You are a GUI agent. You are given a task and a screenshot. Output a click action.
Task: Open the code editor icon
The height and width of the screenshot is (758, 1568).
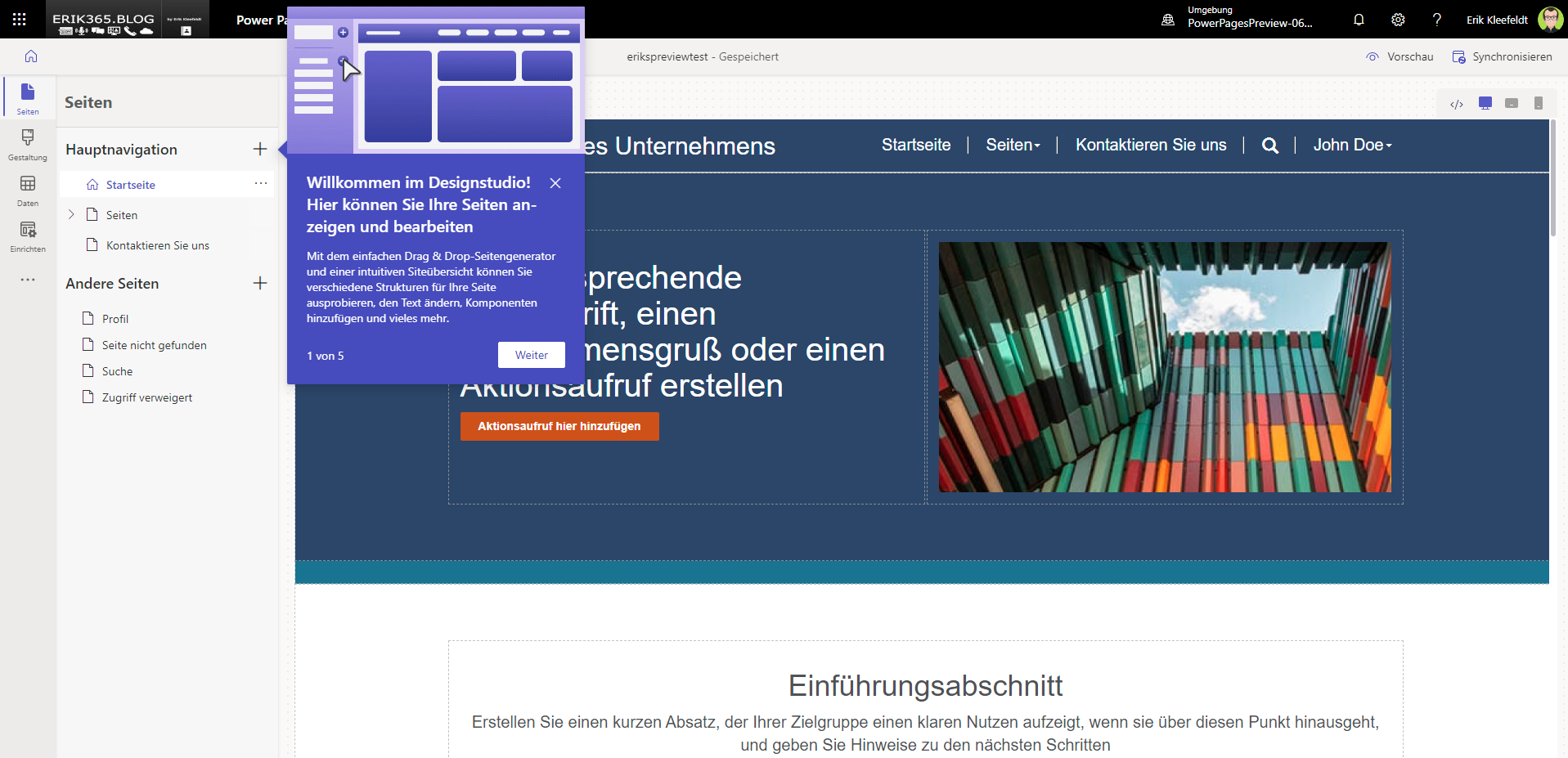[x=1457, y=104]
